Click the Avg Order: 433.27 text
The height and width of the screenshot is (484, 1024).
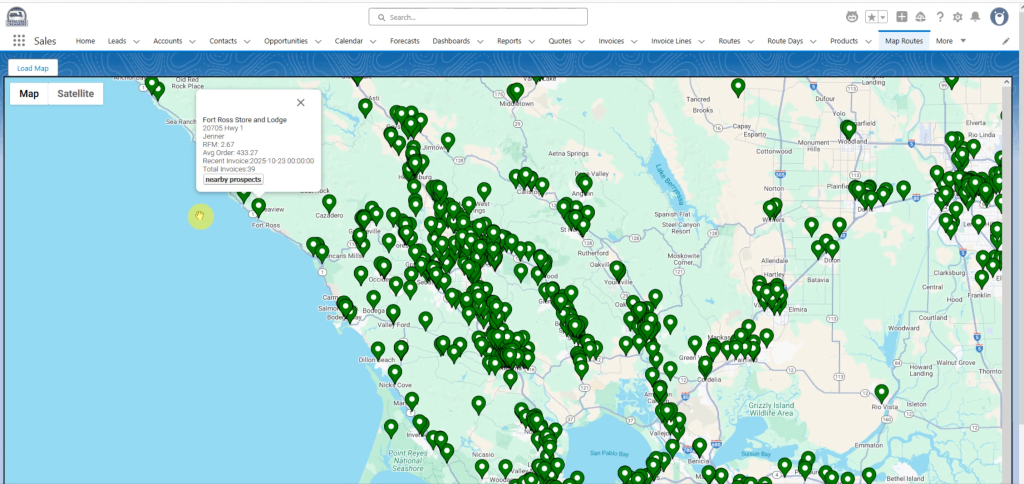[x=230, y=152]
